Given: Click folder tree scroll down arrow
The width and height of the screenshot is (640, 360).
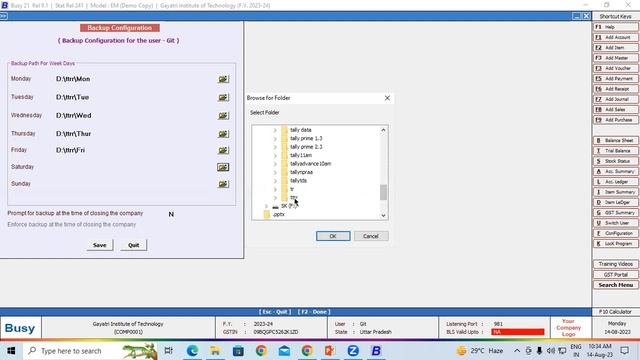Looking at the screenshot, I should [383, 216].
